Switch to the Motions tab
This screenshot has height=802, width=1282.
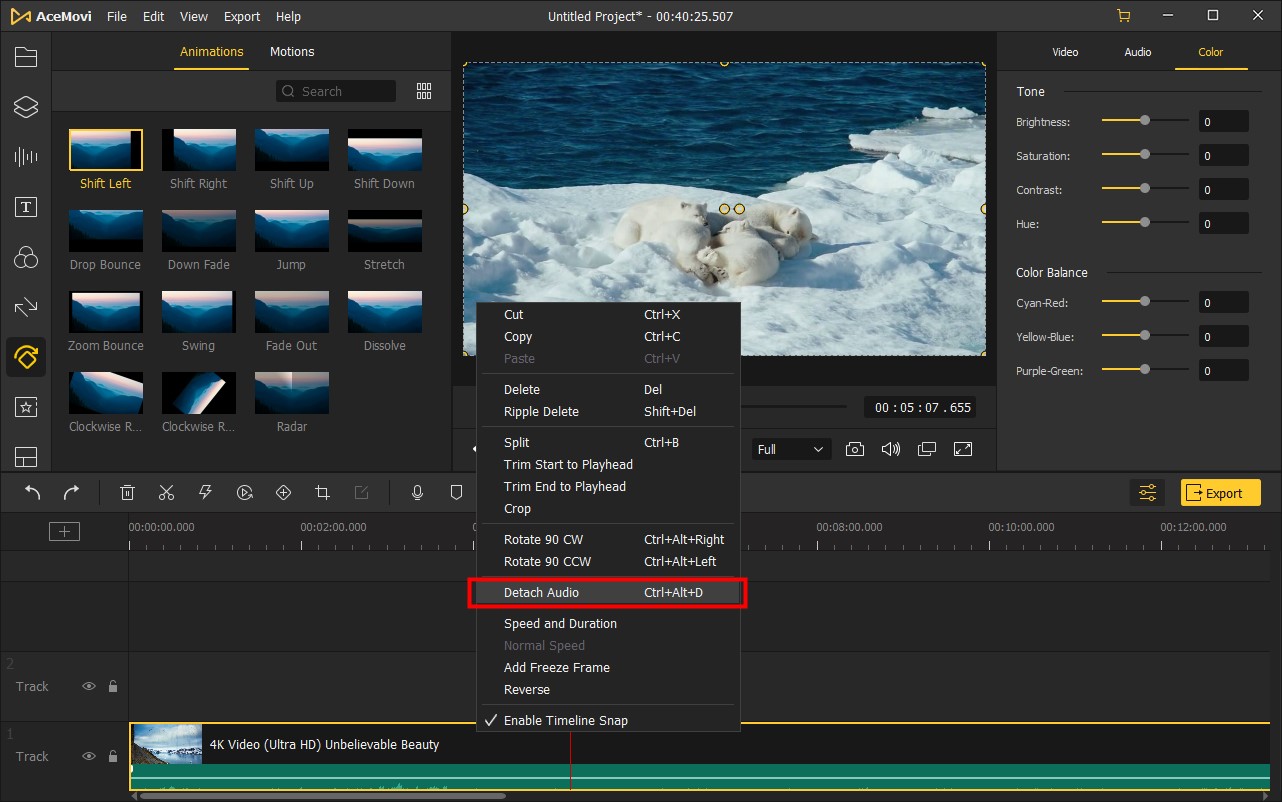pyautogui.click(x=292, y=52)
